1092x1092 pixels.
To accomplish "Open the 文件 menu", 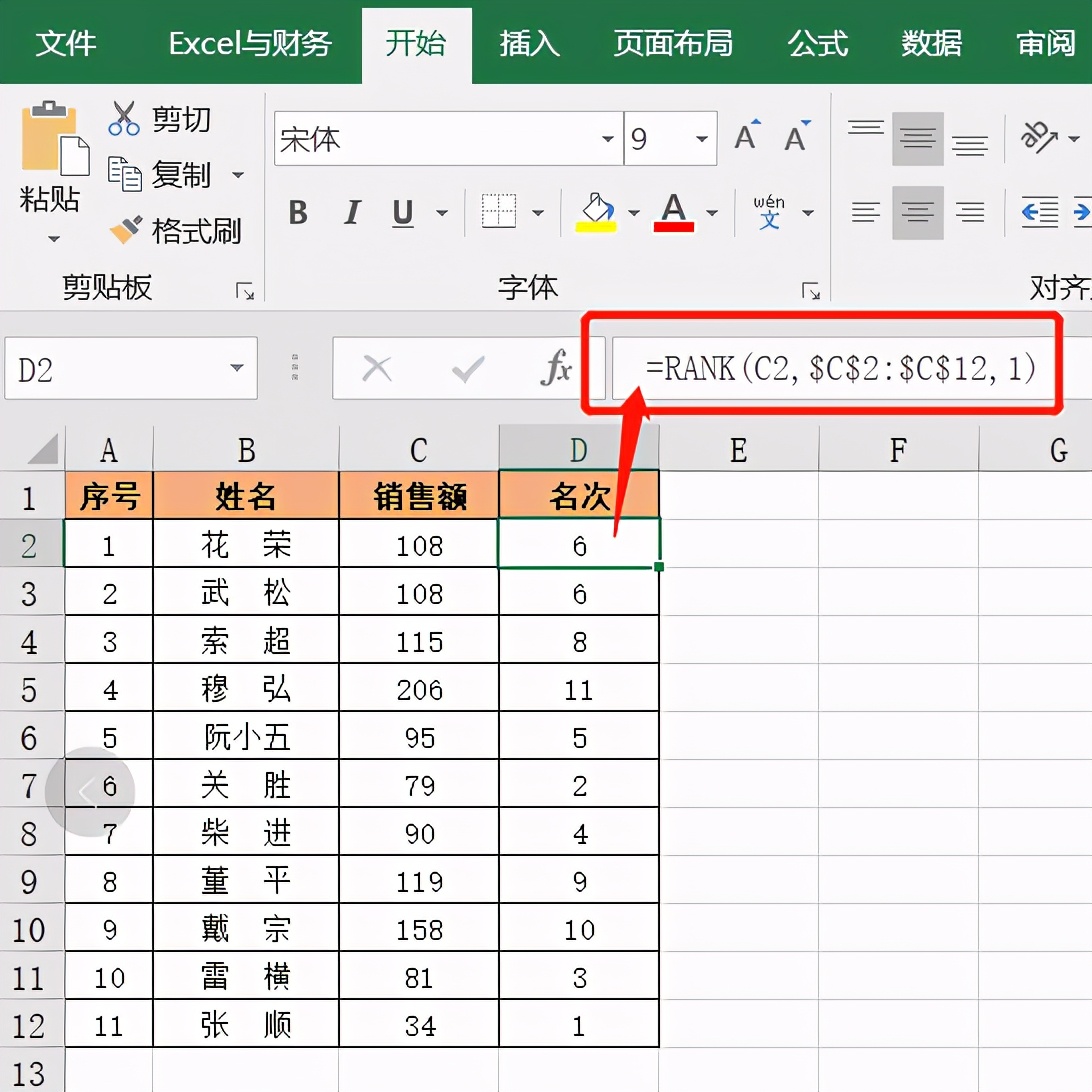I will (x=66, y=44).
